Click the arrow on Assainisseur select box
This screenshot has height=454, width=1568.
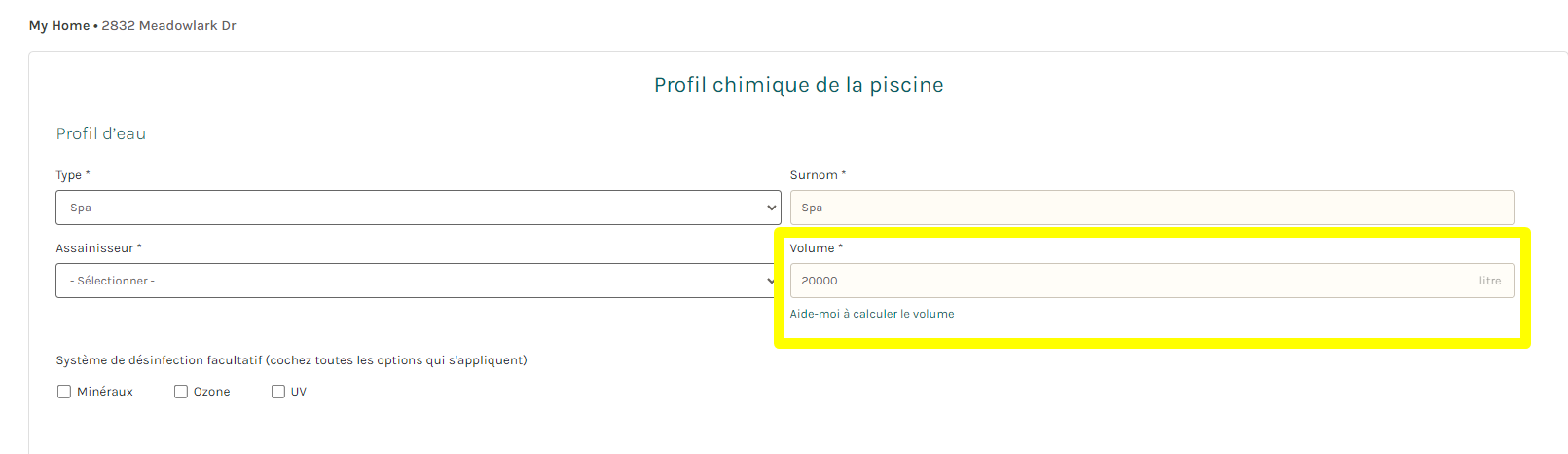(771, 281)
